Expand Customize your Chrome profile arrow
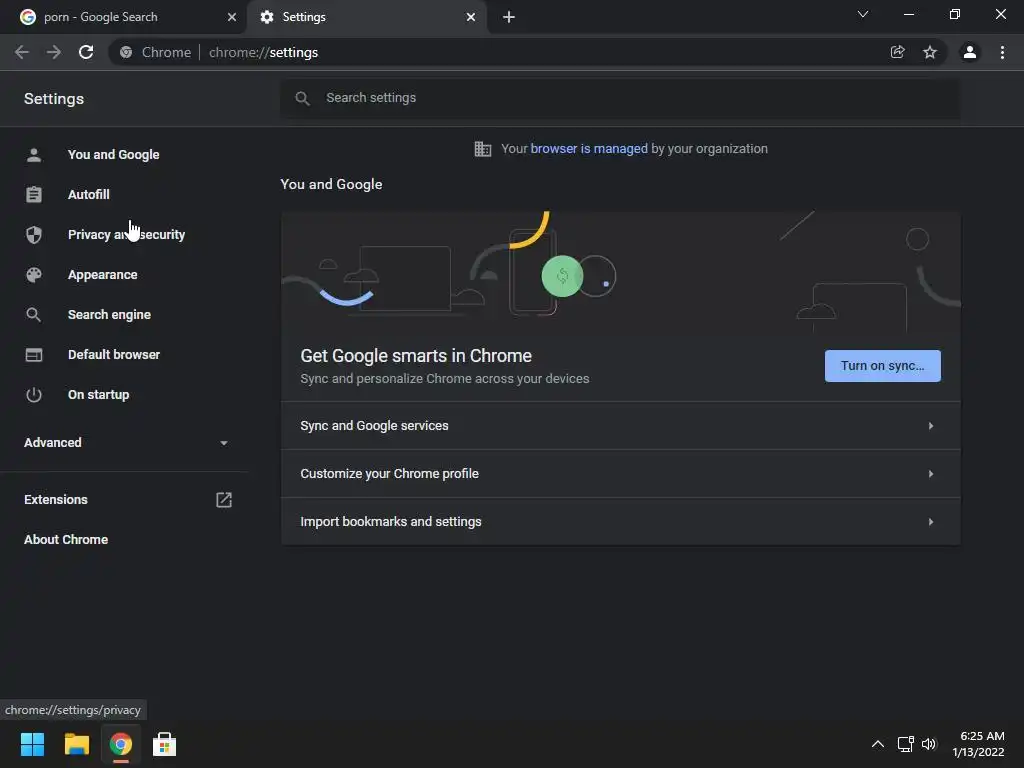The width and height of the screenshot is (1024, 768). tap(931, 473)
